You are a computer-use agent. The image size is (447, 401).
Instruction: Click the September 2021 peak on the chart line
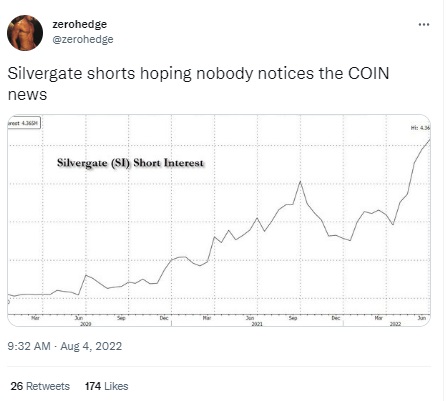[300, 182]
